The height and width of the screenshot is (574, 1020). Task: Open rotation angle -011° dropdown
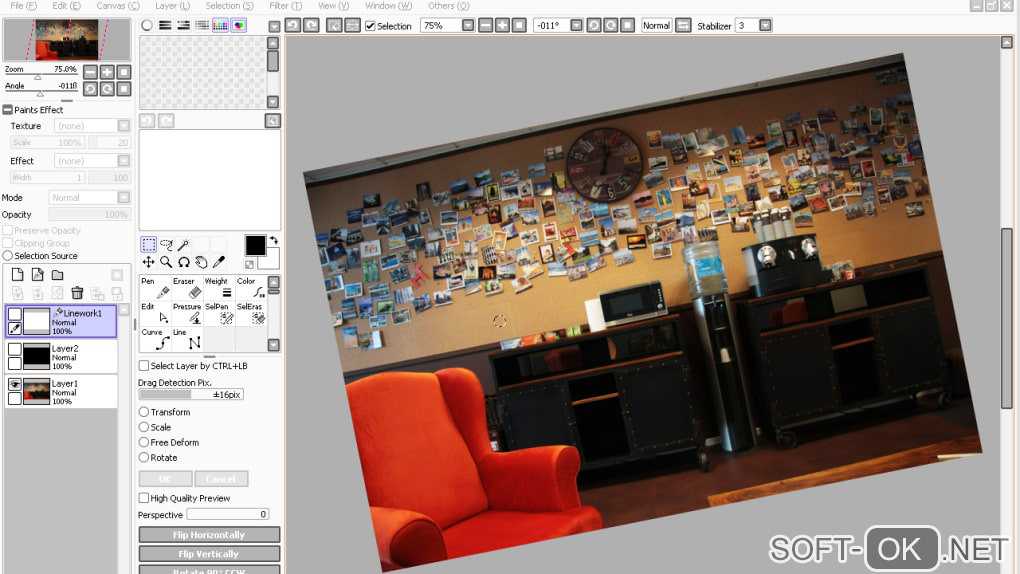click(x=576, y=25)
